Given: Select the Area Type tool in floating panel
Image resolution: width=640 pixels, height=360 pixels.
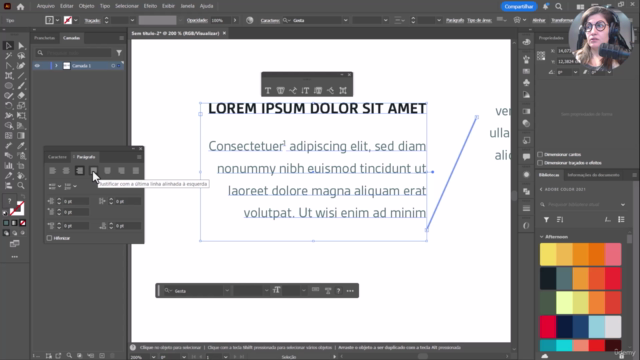Looking at the screenshot, I should click(280, 91).
